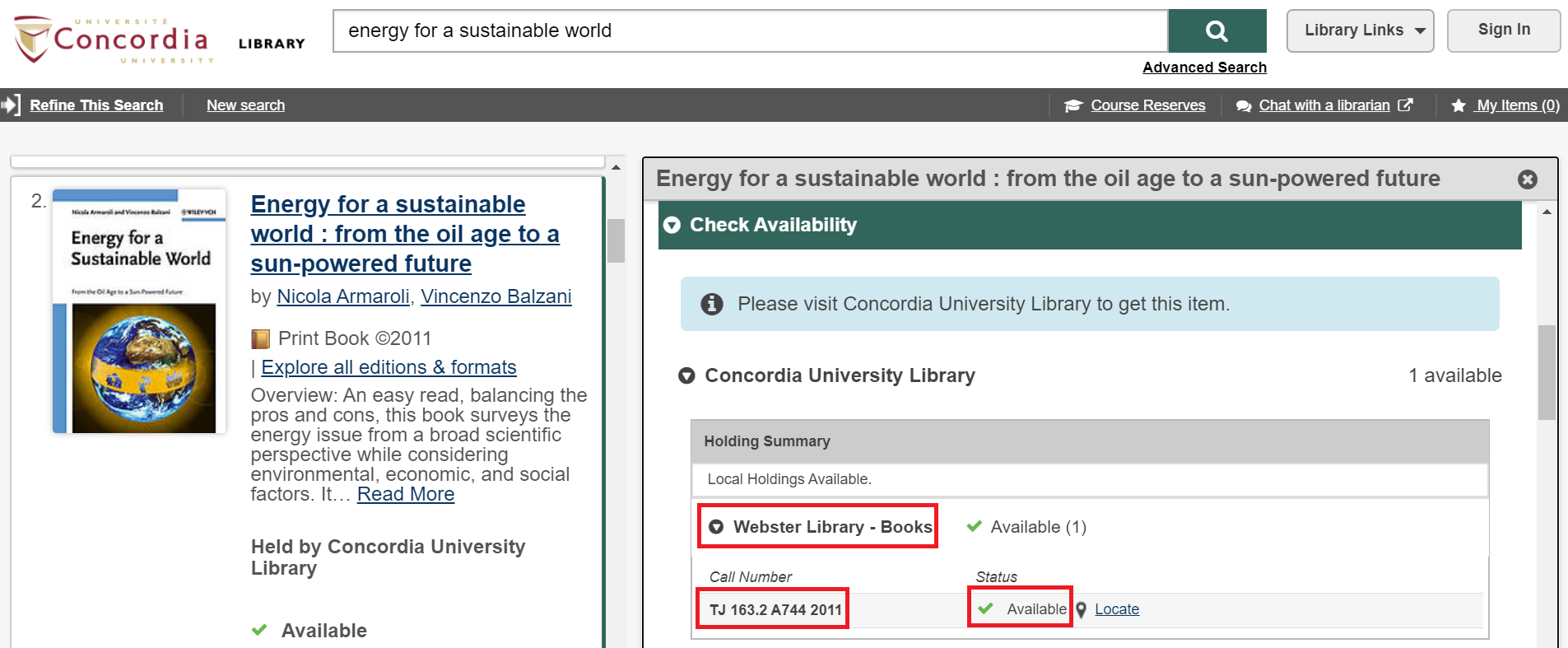The height and width of the screenshot is (648, 1568).
Task: Collapse Concordia University Library holdings
Action: [x=686, y=376]
